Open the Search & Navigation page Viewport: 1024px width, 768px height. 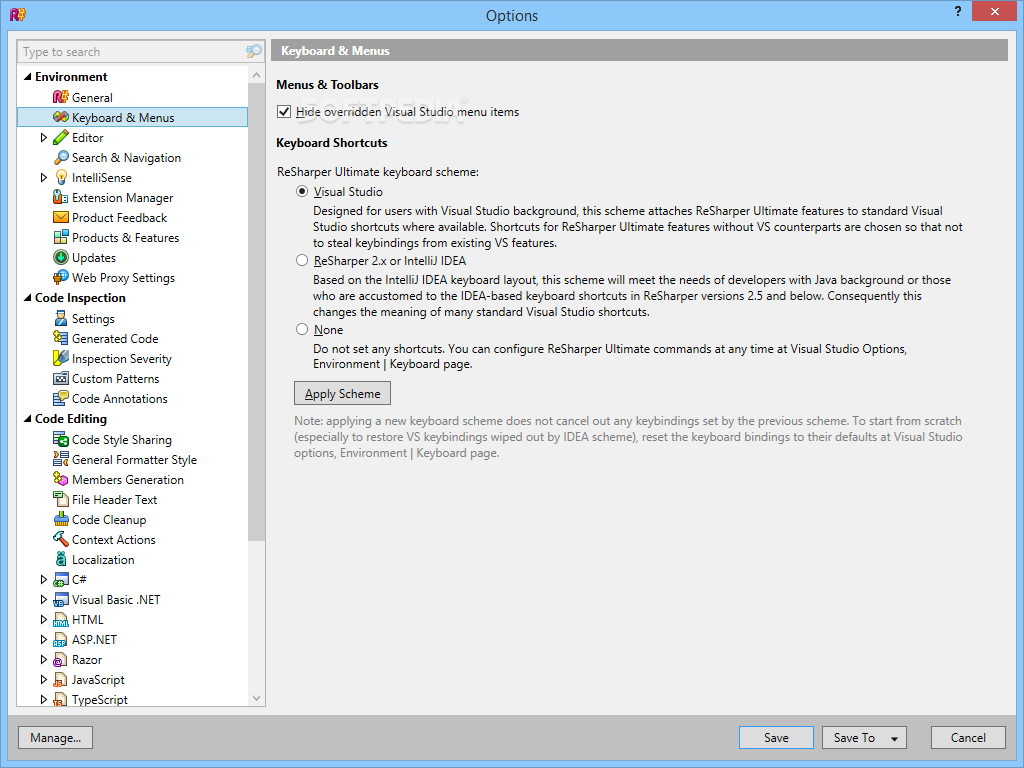[126, 157]
